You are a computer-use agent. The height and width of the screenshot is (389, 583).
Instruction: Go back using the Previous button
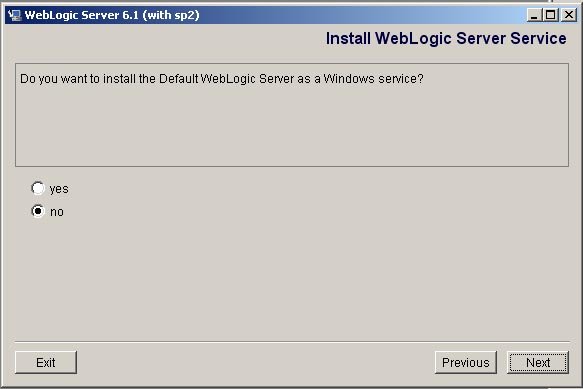pos(466,362)
